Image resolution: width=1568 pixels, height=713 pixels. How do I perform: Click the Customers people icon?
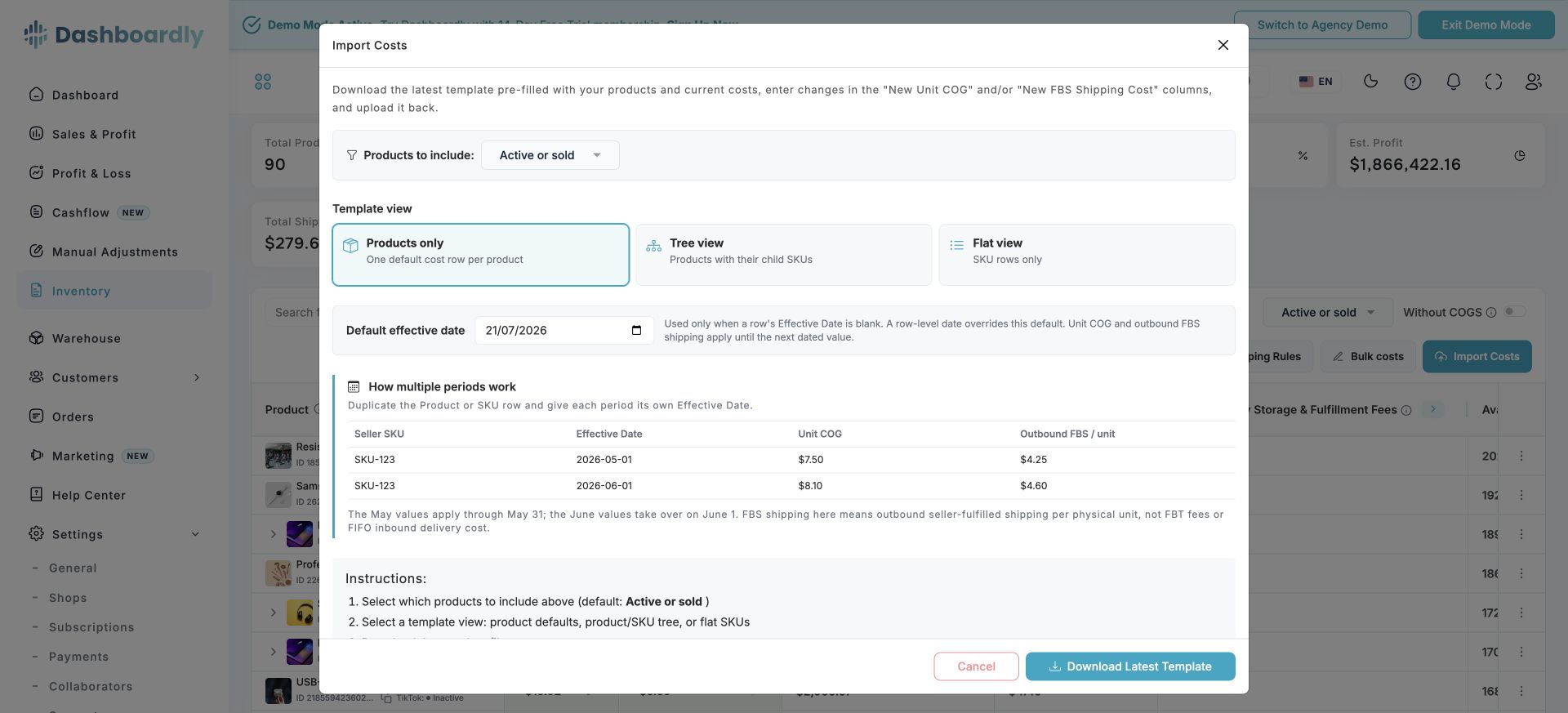click(36, 377)
